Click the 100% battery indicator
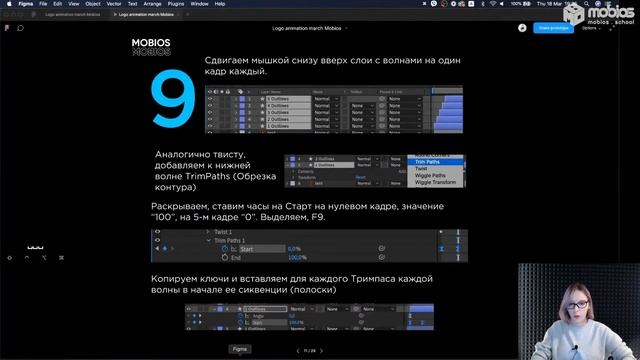This screenshot has height=360, width=640. tap(521, 4)
